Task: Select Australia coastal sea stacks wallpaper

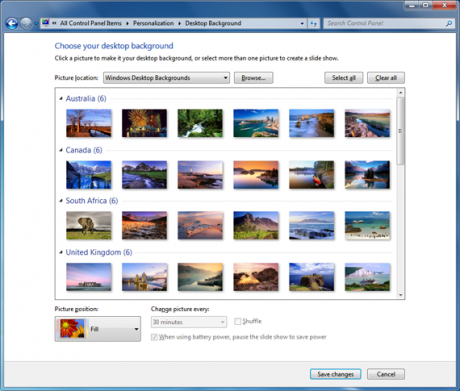Action: [311, 123]
